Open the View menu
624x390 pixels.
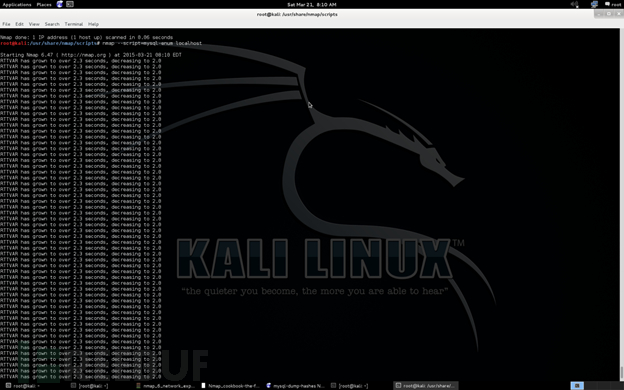coord(34,24)
